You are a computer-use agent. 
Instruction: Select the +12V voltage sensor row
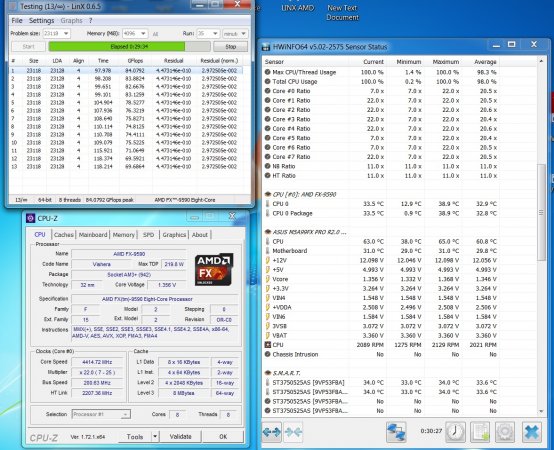tap(381, 260)
